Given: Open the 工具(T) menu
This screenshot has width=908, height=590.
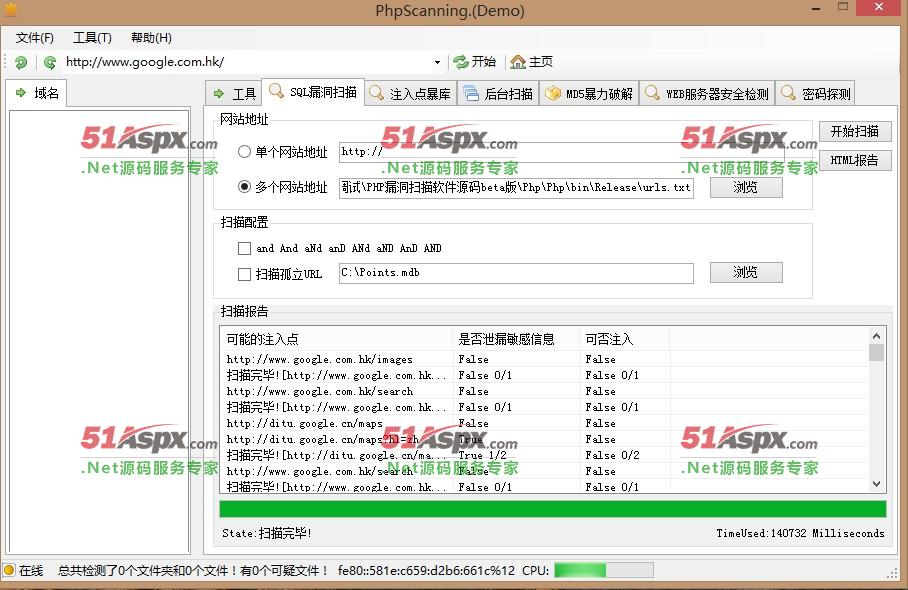Looking at the screenshot, I should (x=92, y=38).
